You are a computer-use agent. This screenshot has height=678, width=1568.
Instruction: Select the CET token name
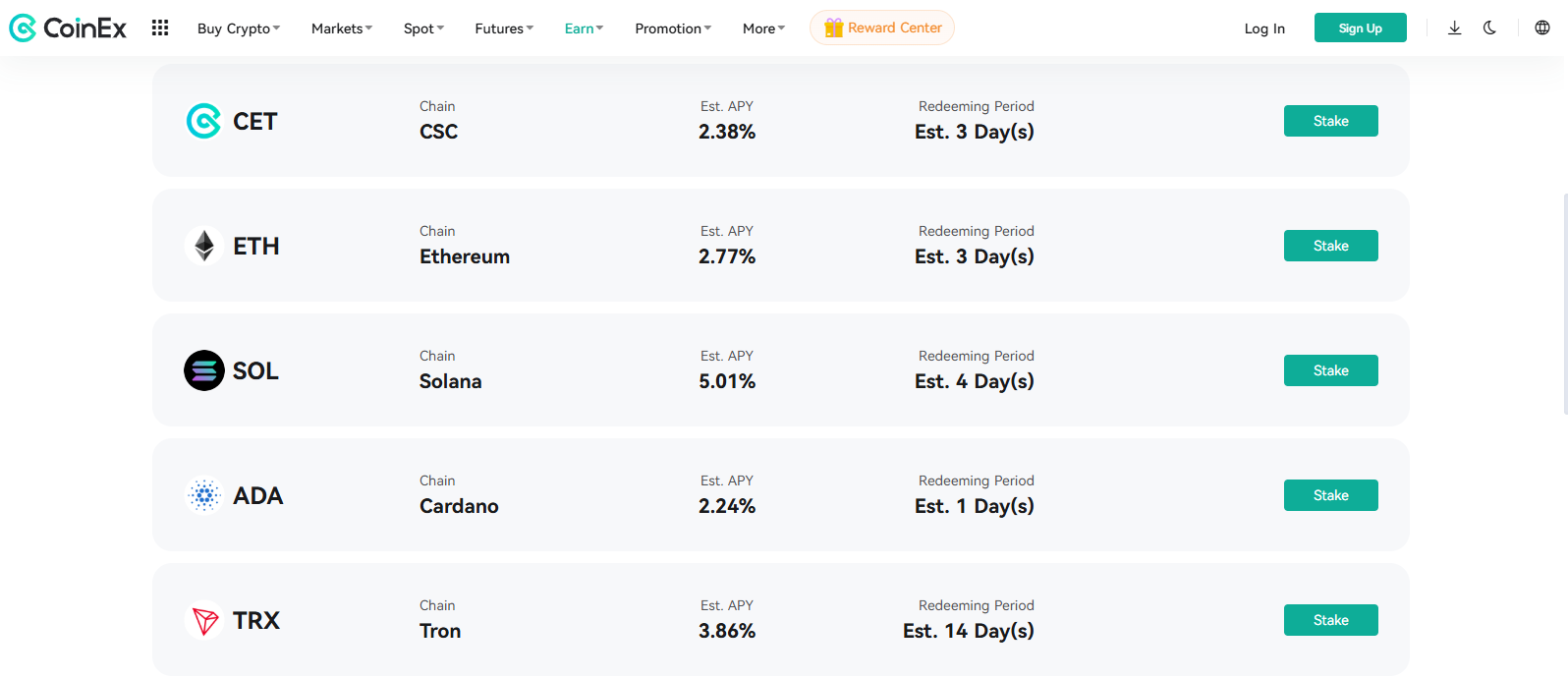[255, 121]
